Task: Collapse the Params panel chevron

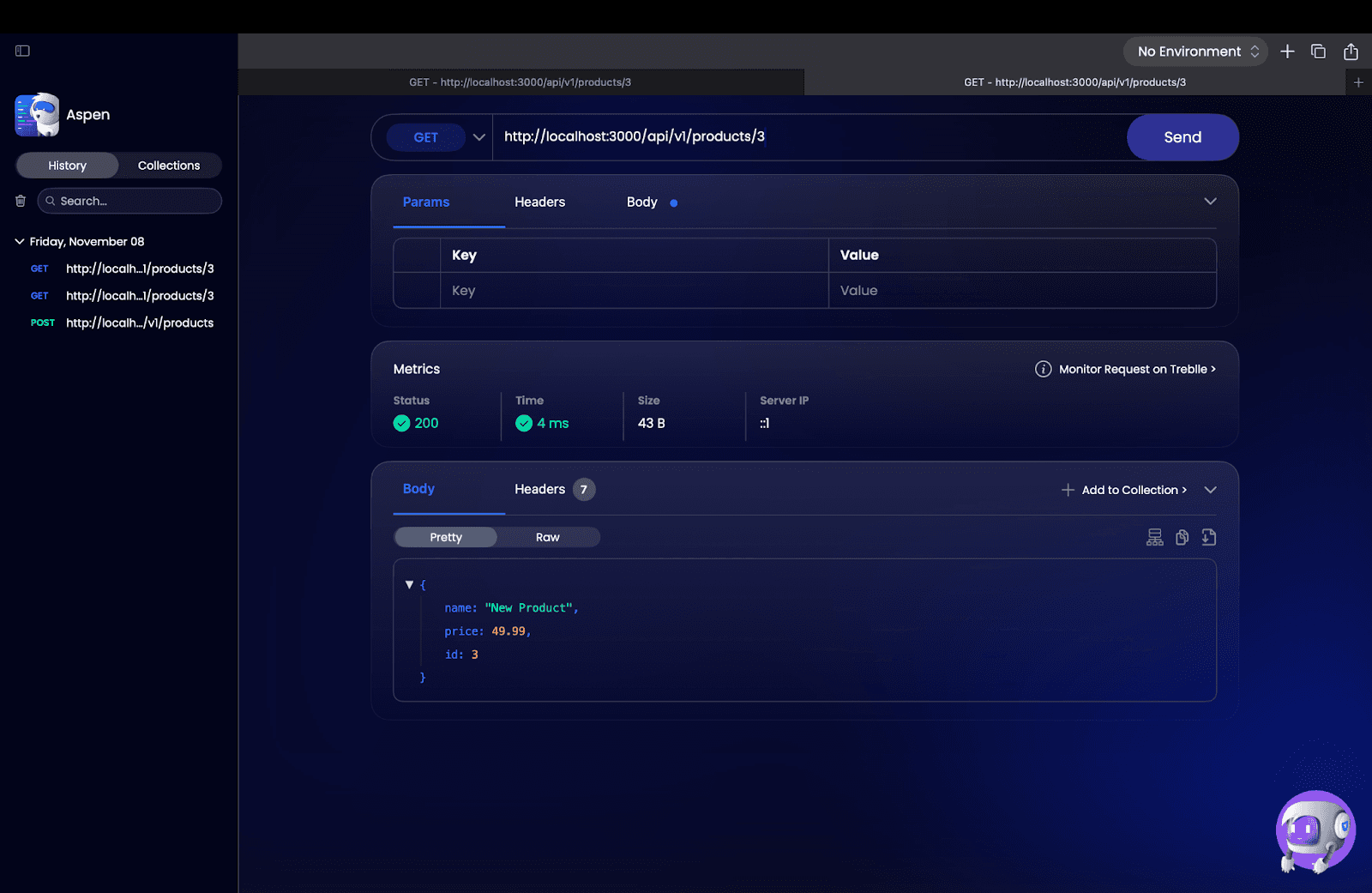Action: pyautogui.click(x=1210, y=201)
